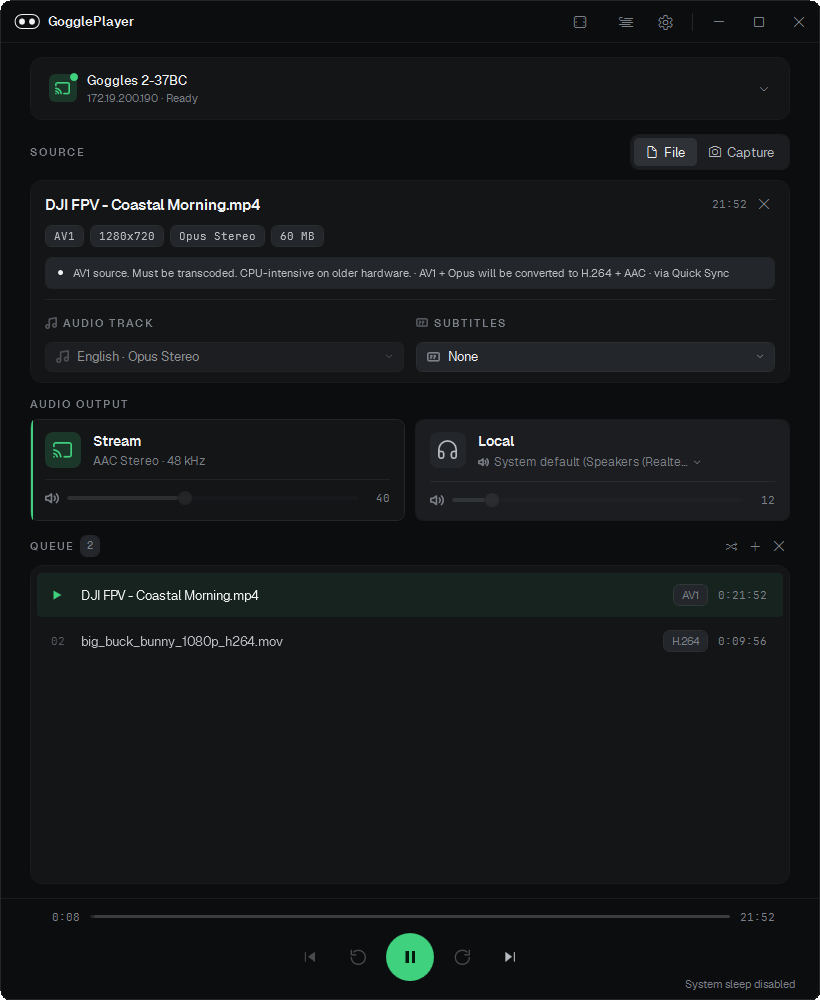820x1000 pixels.
Task: Mute the Stream volume speaker icon
Action: pyautogui.click(x=52, y=498)
